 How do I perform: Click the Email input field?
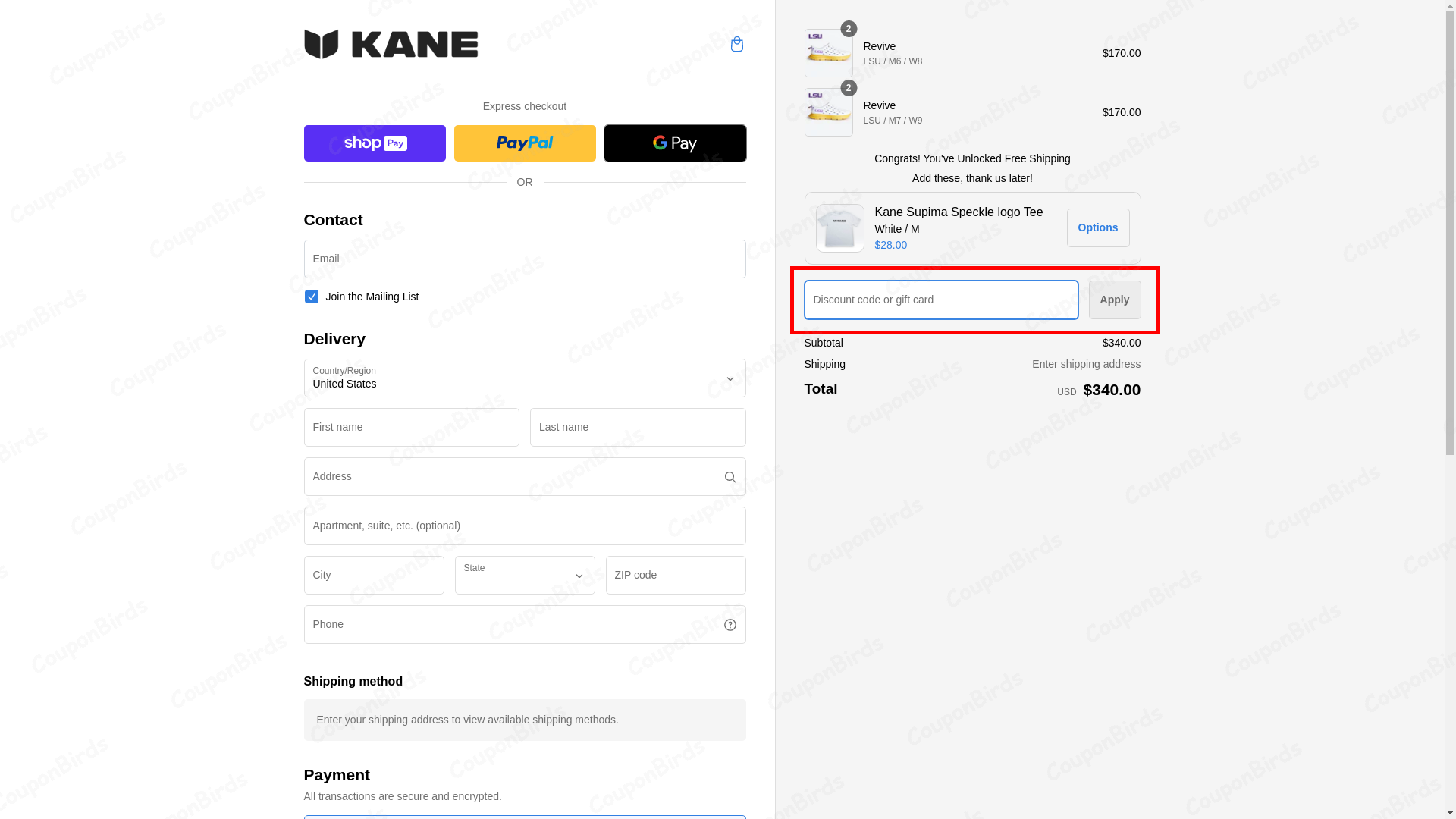[x=524, y=259]
